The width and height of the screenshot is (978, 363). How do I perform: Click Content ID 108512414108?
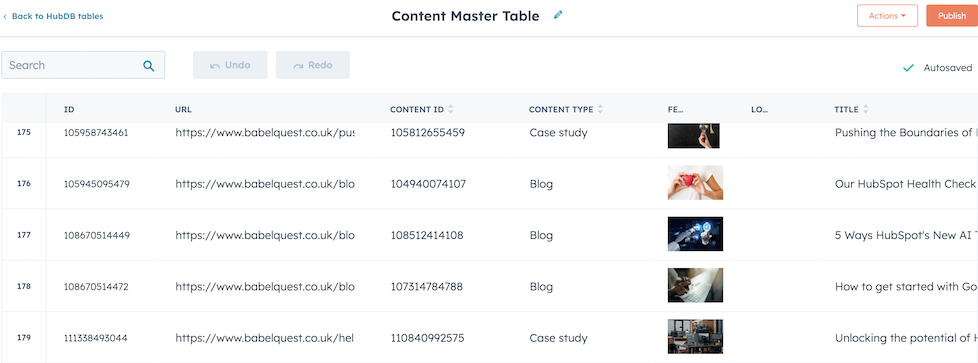[x=427, y=235]
